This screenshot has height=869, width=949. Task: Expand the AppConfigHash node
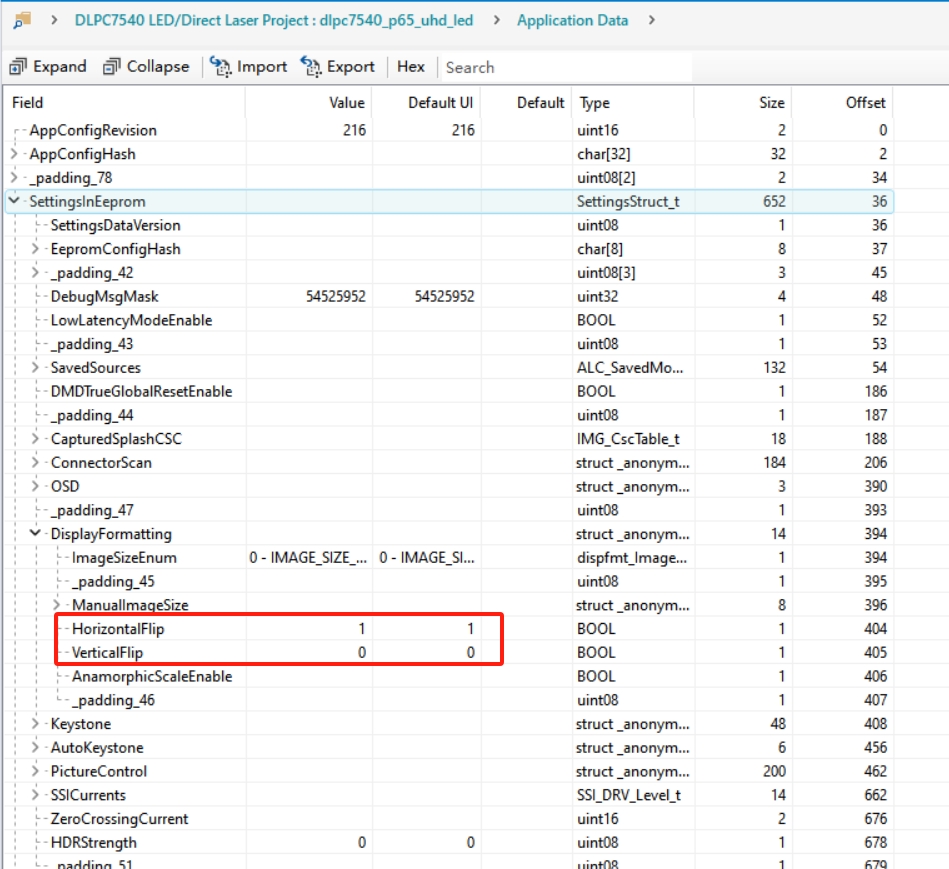pyautogui.click(x=15, y=154)
